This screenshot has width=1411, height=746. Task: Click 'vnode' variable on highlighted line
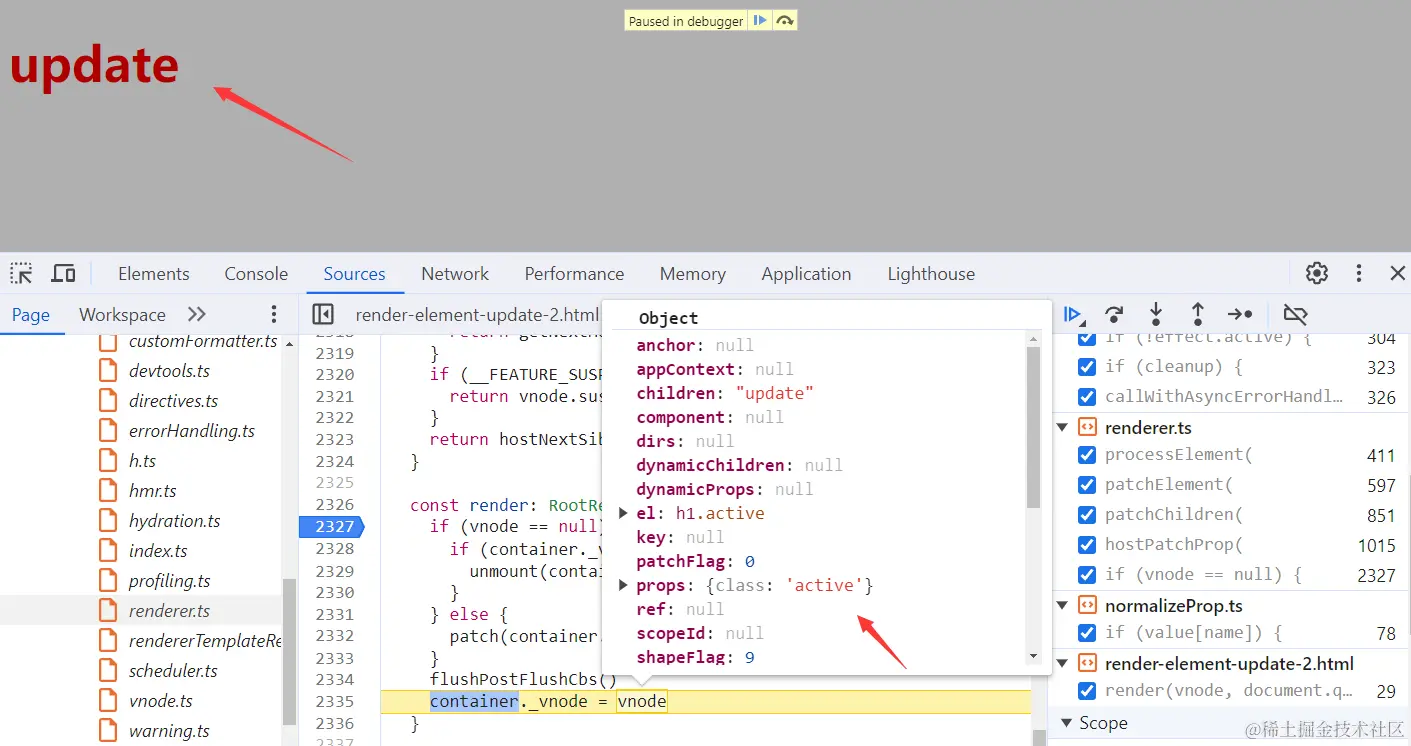point(642,701)
